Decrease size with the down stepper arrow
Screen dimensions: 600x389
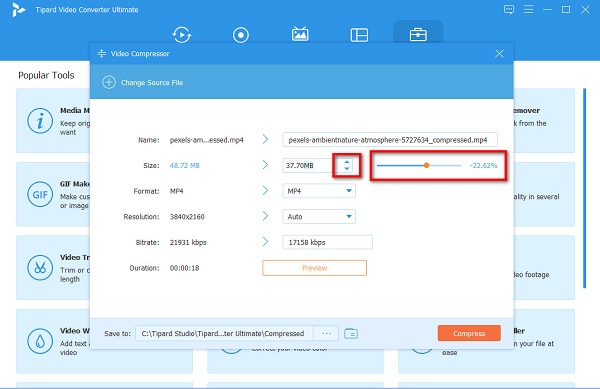(x=347, y=169)
